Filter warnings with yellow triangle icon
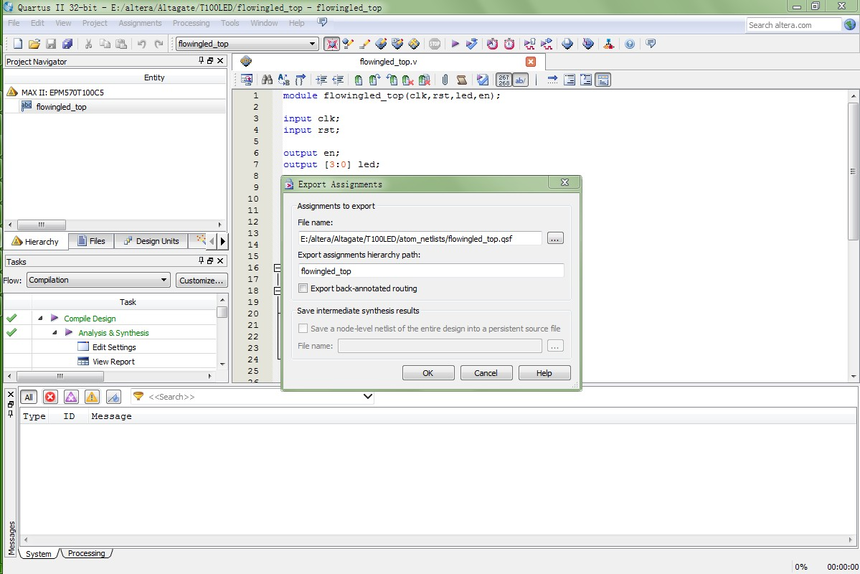Viewport: 860px width, 574px height. coord(92,397)
